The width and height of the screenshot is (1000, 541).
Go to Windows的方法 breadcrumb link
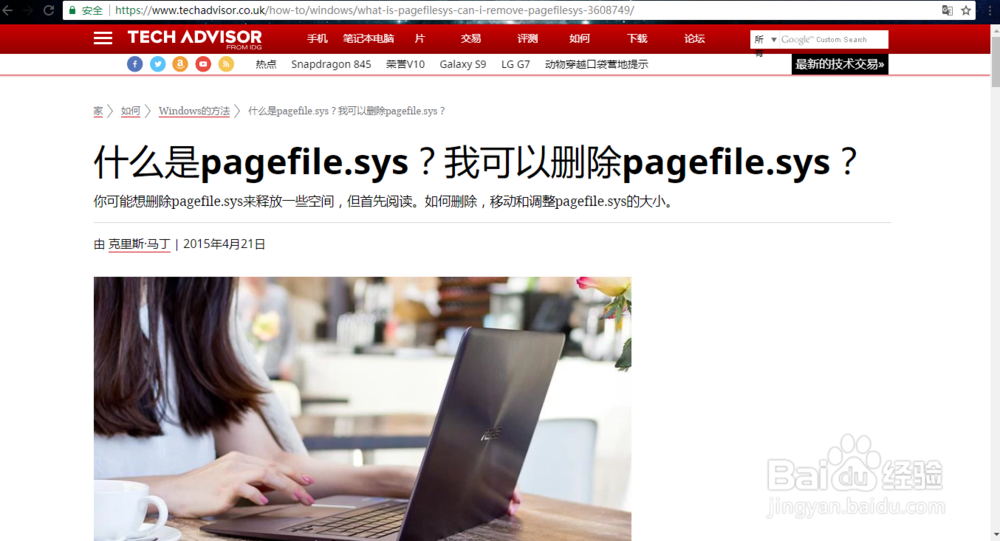(x=194, y=111)
